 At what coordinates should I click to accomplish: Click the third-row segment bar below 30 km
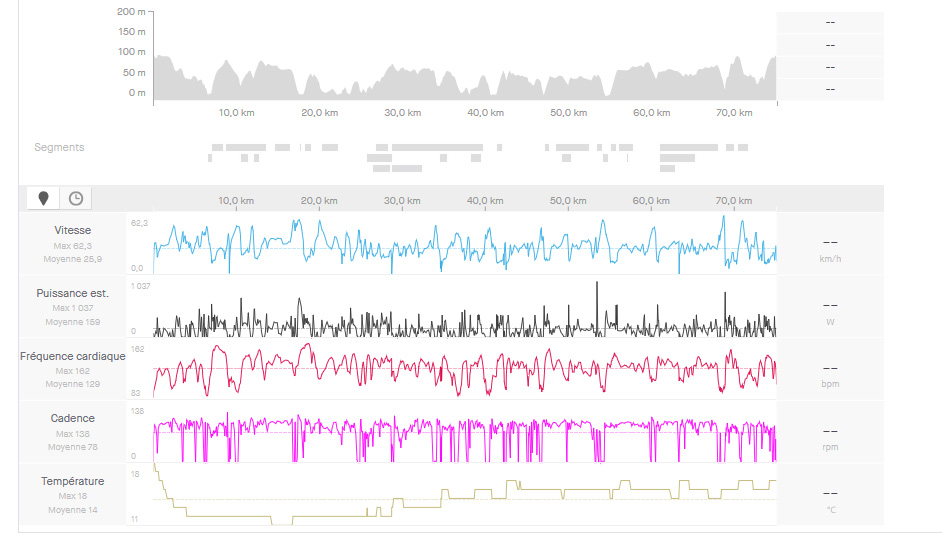pyautogui.click(x=397, y=168)
